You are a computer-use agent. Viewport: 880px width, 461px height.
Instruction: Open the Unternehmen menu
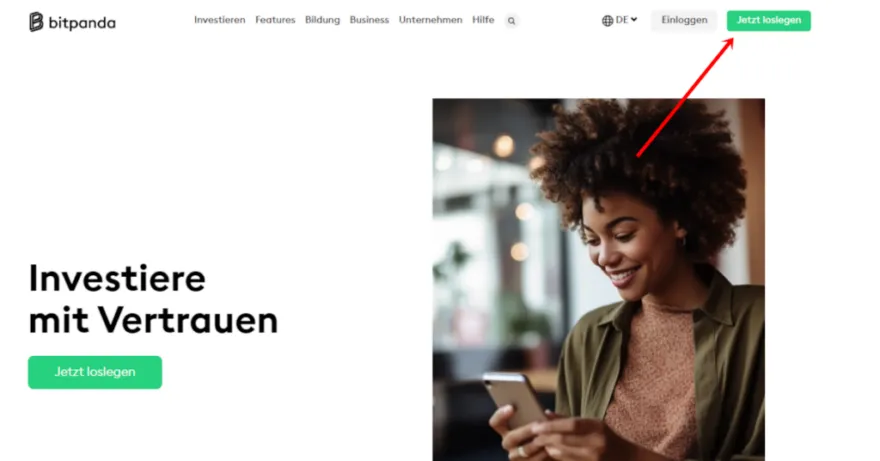(430, 20)
